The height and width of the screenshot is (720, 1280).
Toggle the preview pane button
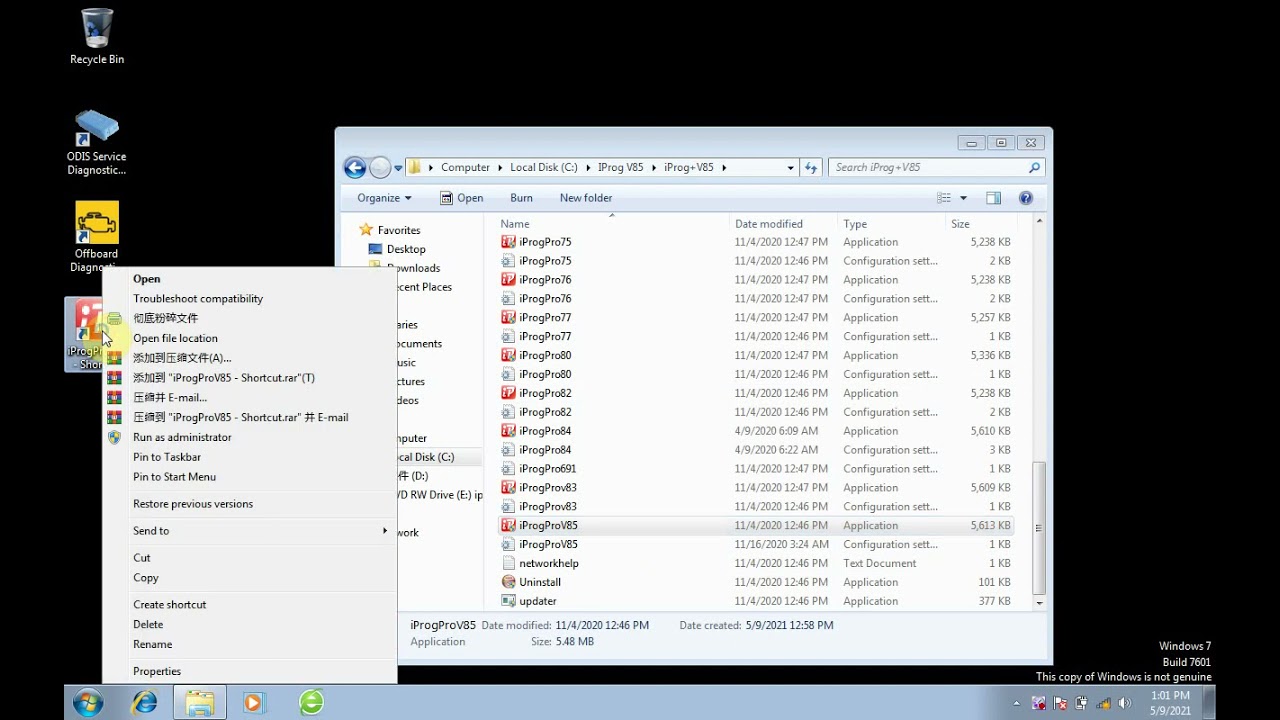993,198
